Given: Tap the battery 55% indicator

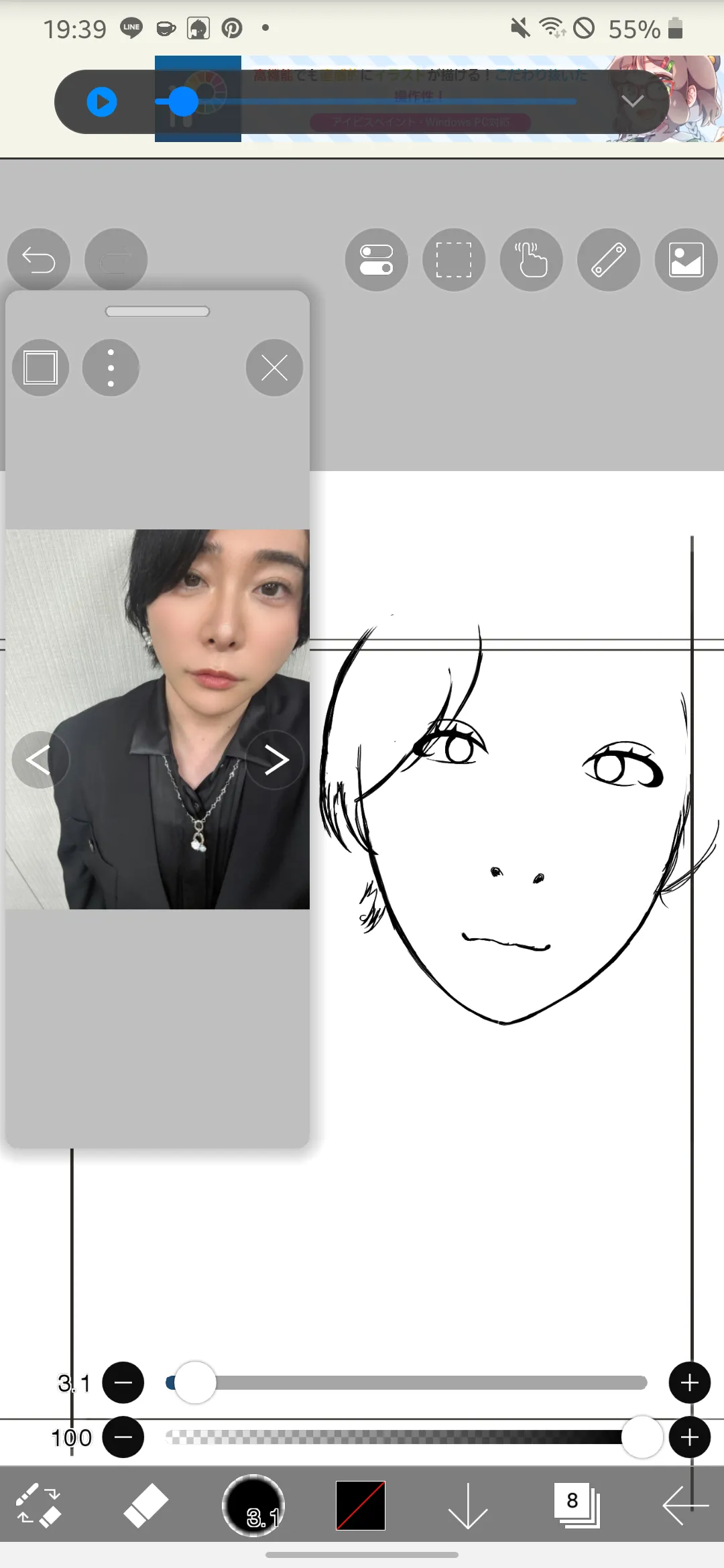Looking at the screenshot, I should click(646, 29).
